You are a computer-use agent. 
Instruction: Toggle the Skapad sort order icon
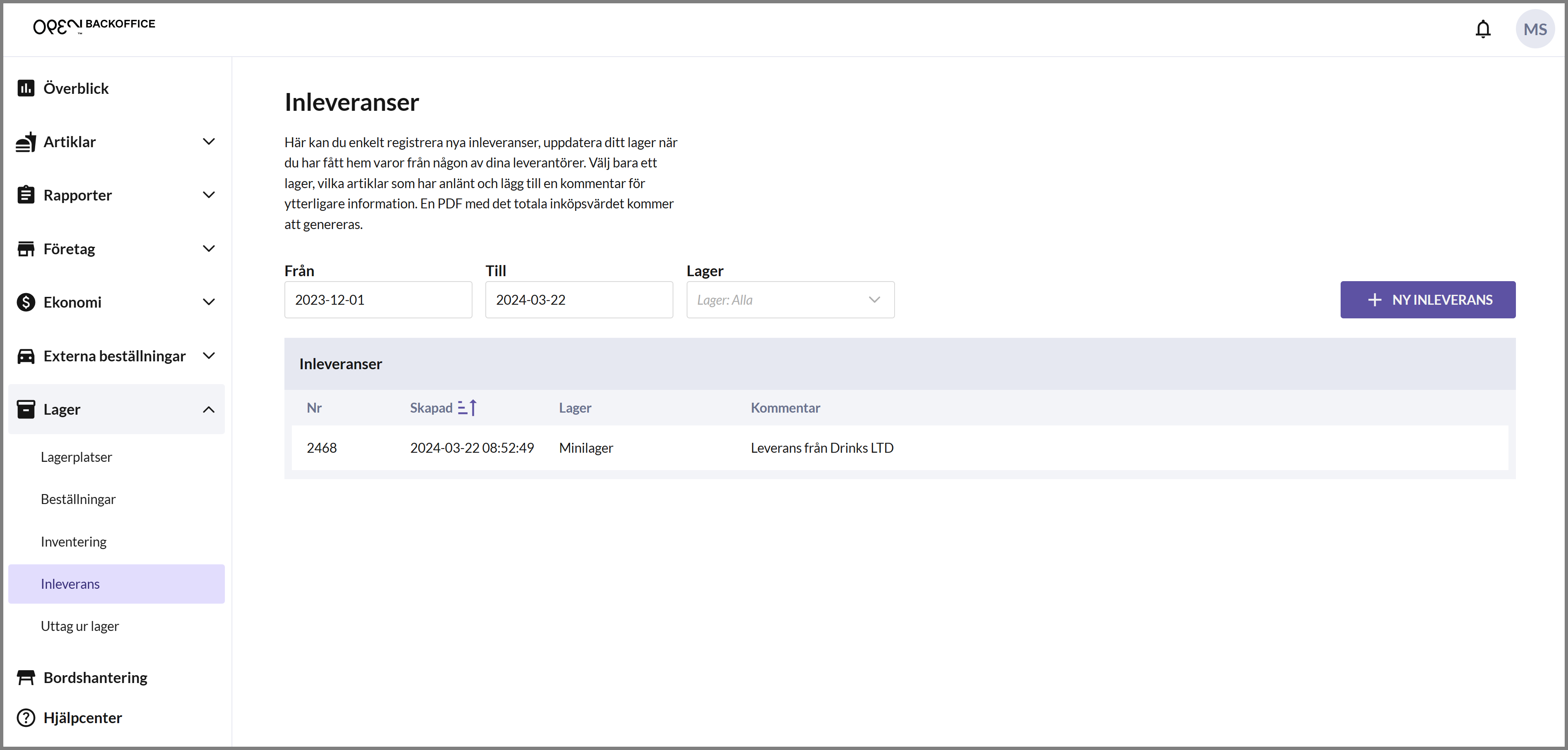pyautogui.click(x=467, y=407)
